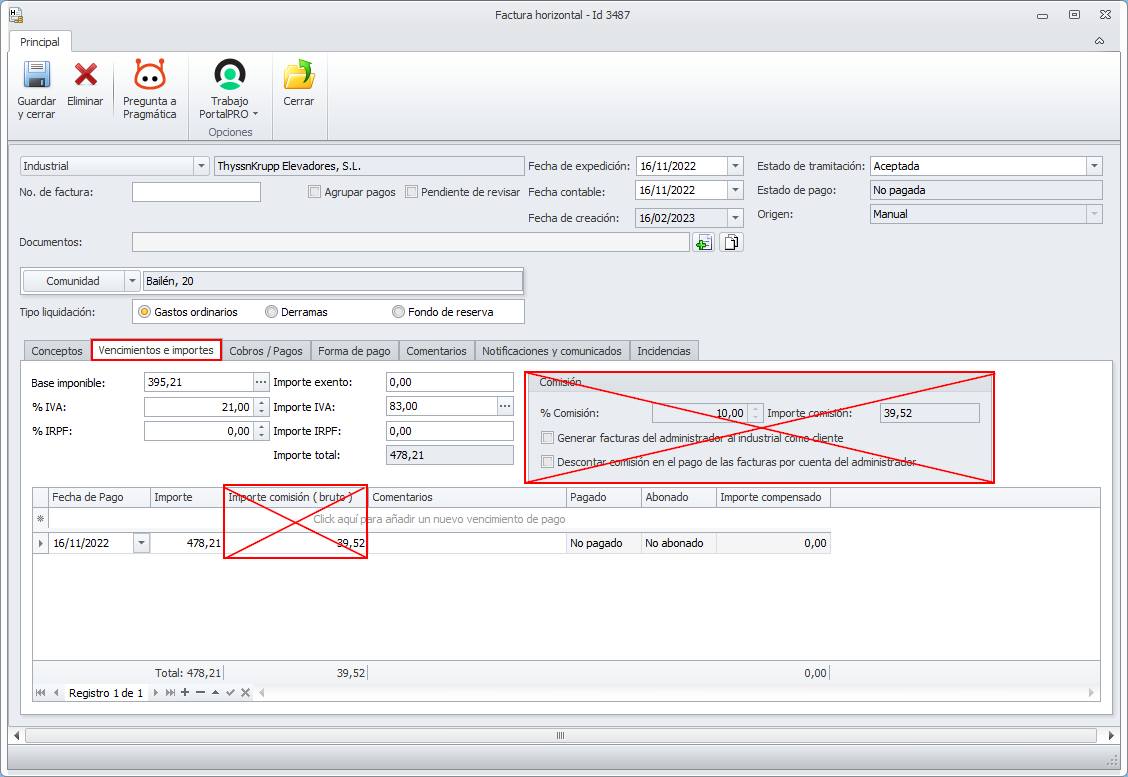Expand the Estado de tramitación dropdown
The width and height of the screenshot is (1128, 777).
coord(1094,166)
